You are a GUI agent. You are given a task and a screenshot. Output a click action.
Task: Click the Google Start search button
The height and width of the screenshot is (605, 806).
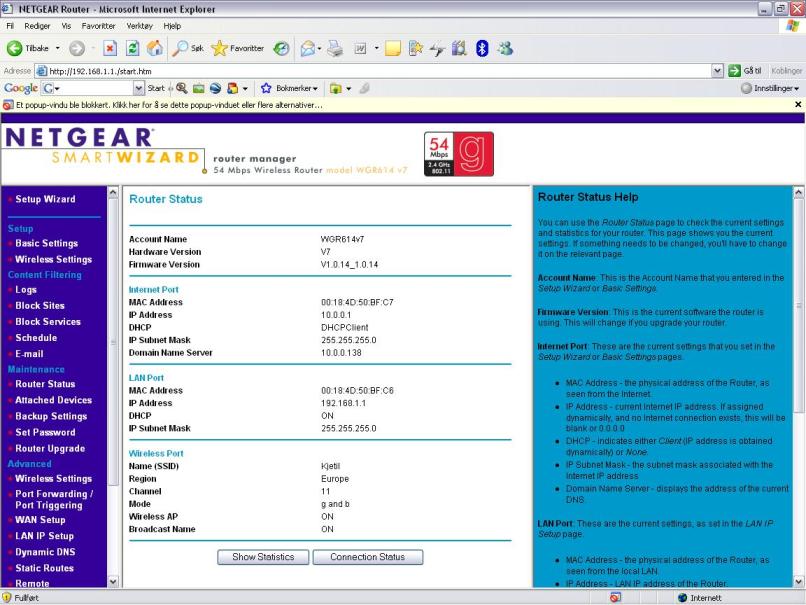(156, 88)
